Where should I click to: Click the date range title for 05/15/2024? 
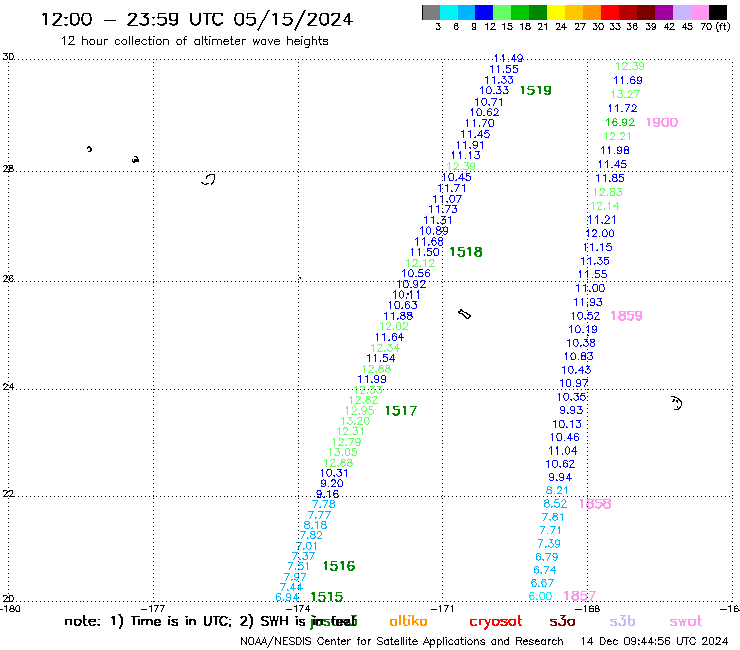tap(197, 19)
